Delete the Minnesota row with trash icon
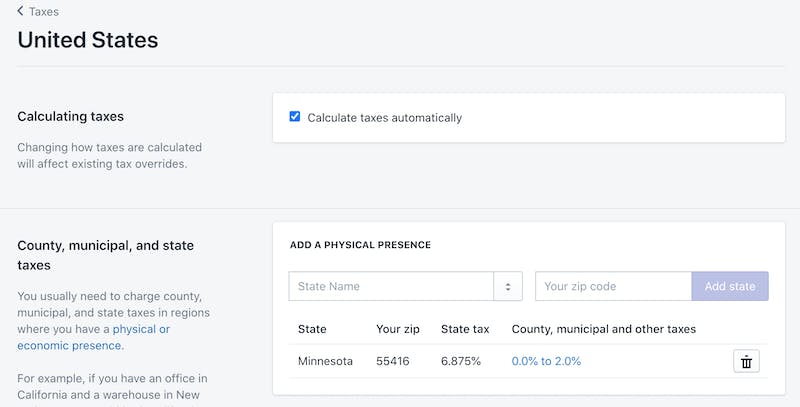This screenshot has height=407, width=800. point(746,361)
